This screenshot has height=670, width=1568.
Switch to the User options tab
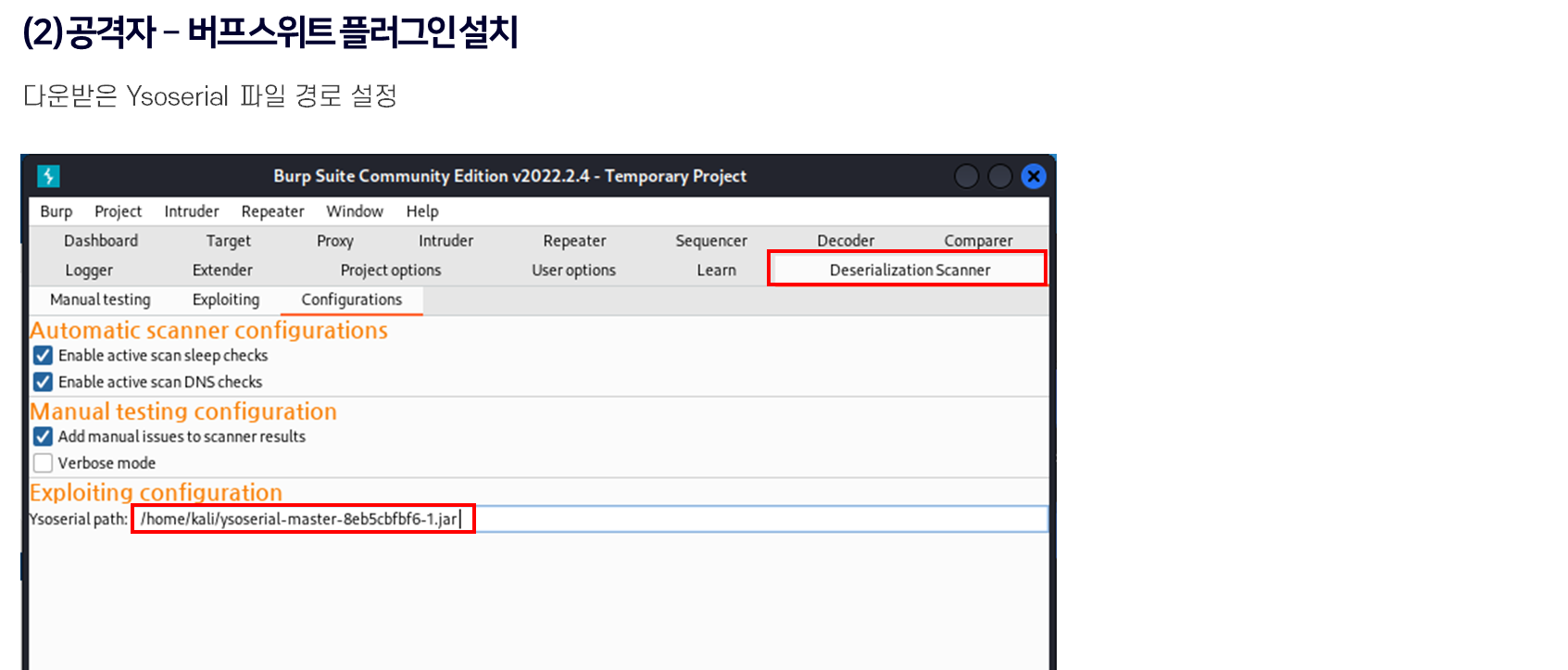point(573,271)
